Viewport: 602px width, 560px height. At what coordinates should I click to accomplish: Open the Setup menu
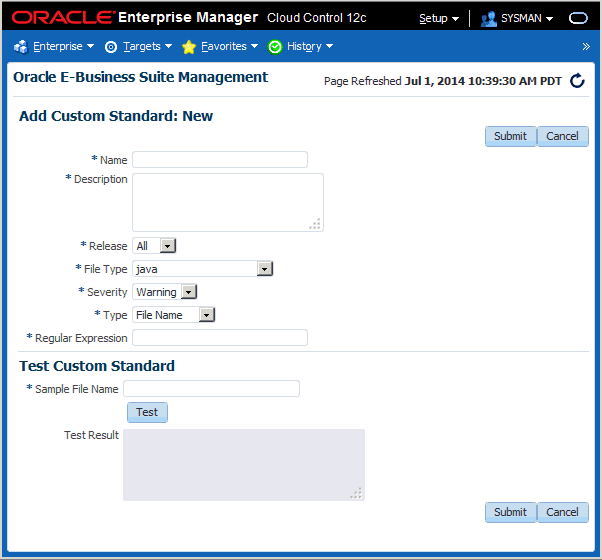click(x=439, y=18)
